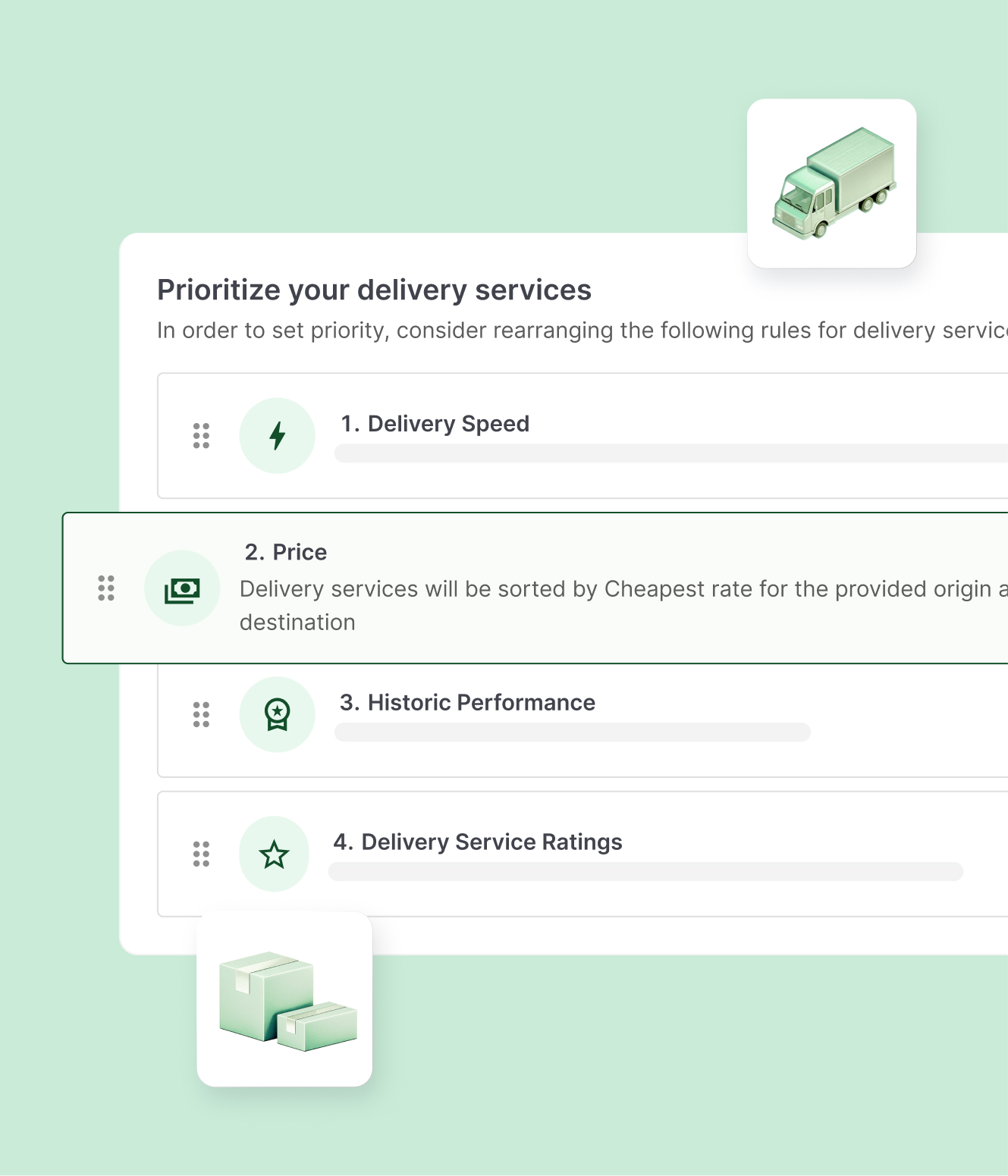Open the Delivery Speed rule row

tap(531, 435)
